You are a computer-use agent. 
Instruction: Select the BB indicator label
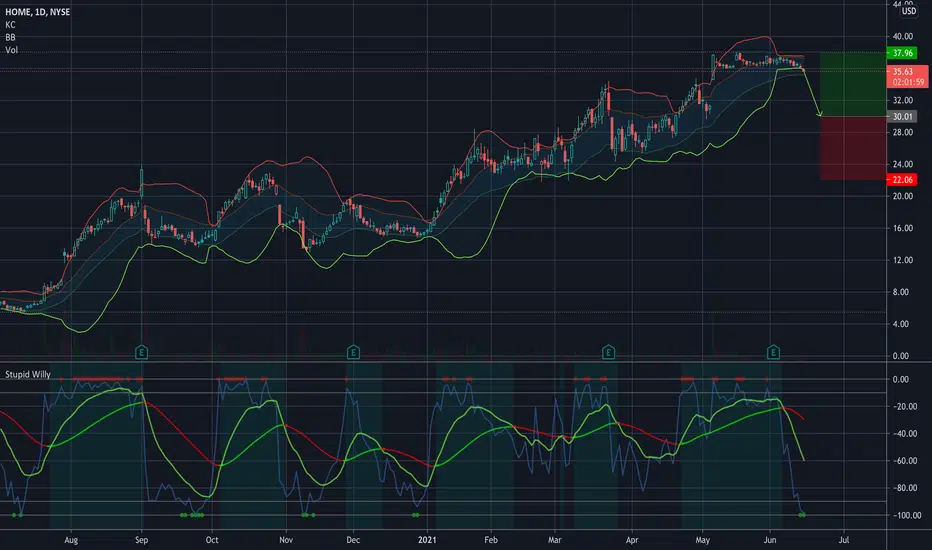tap(10, 37)
